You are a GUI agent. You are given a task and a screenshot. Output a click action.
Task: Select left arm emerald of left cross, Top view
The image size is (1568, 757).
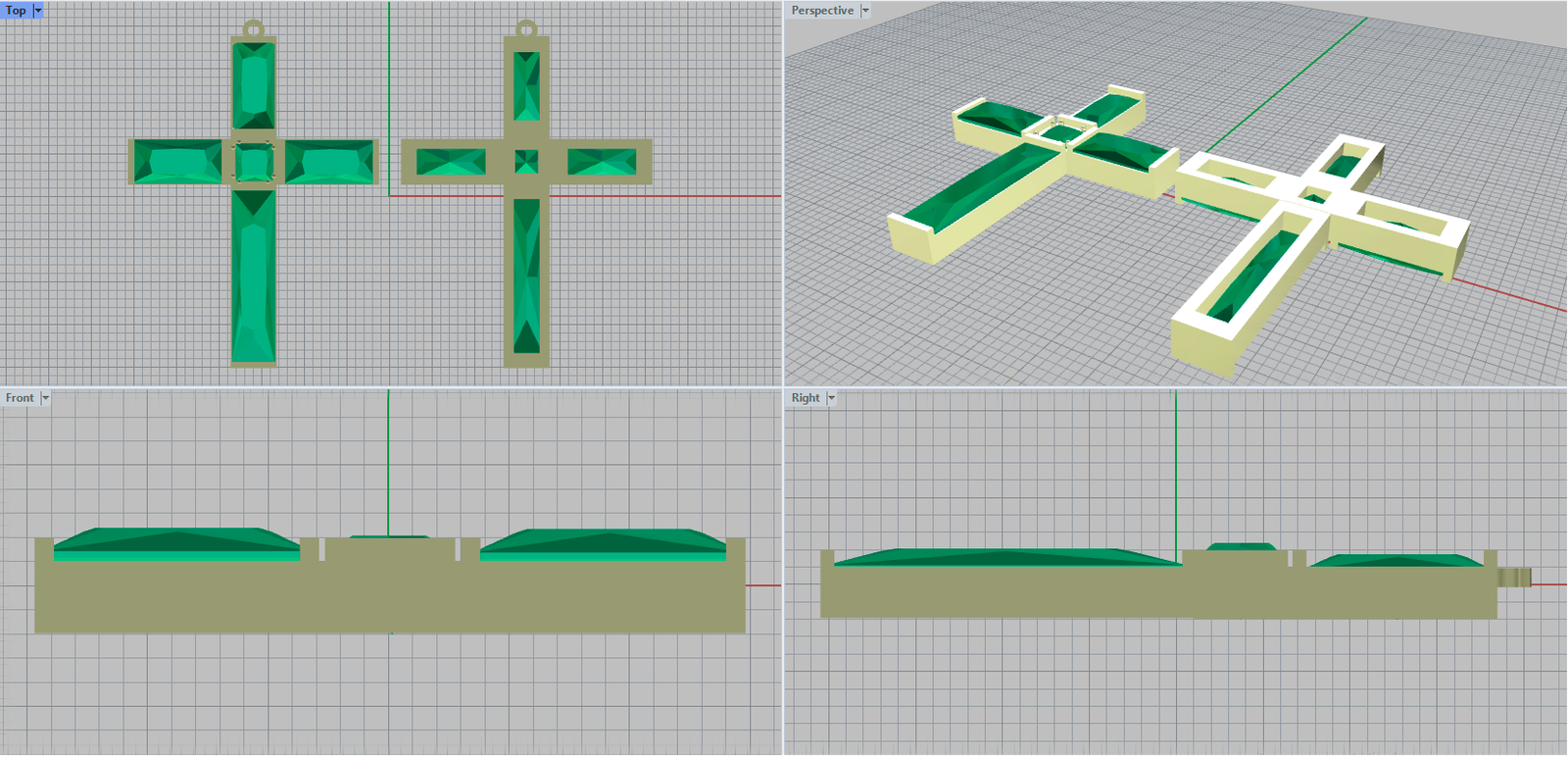[178, 162]
